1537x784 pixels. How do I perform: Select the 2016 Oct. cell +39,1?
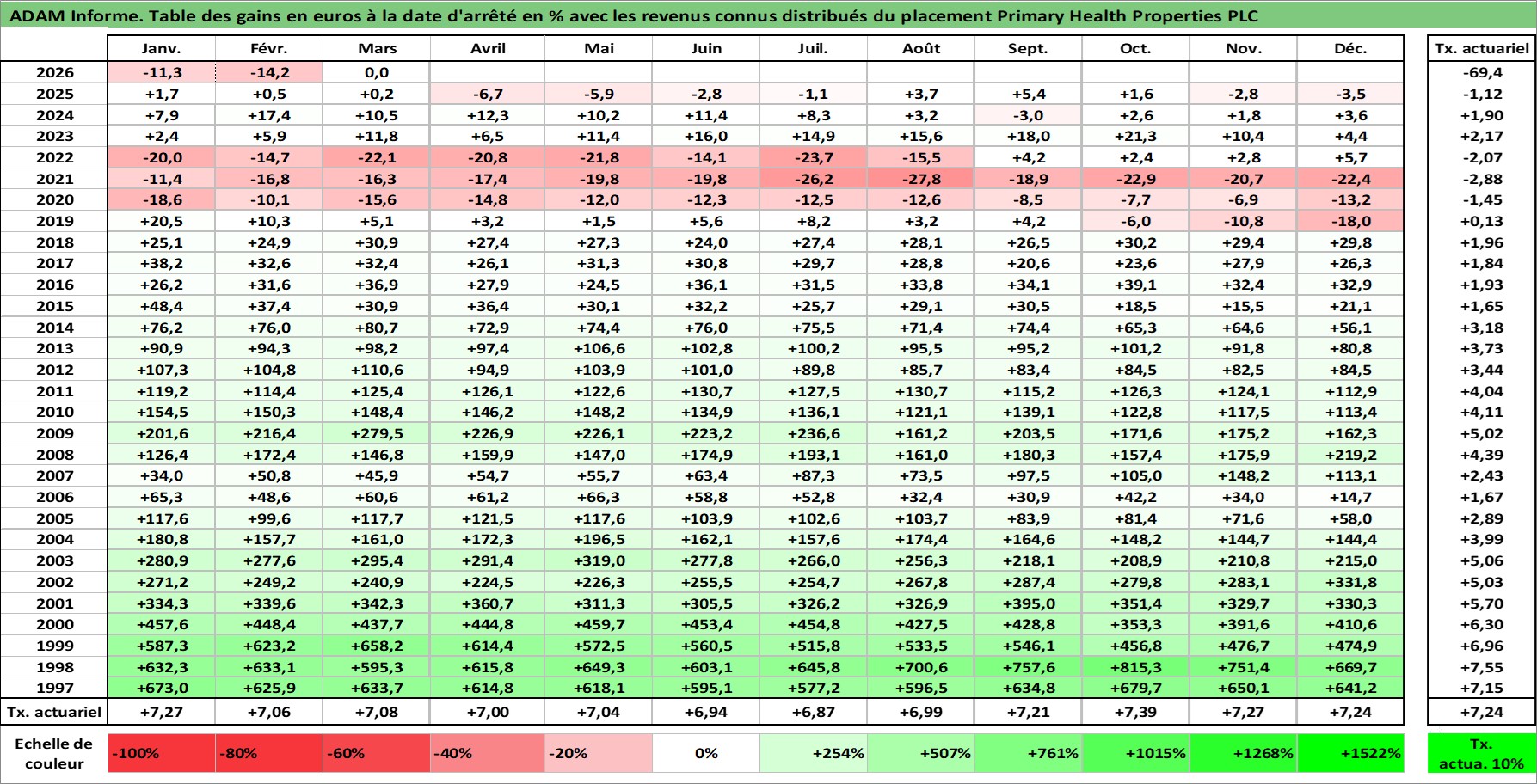tap(1136, 285)
